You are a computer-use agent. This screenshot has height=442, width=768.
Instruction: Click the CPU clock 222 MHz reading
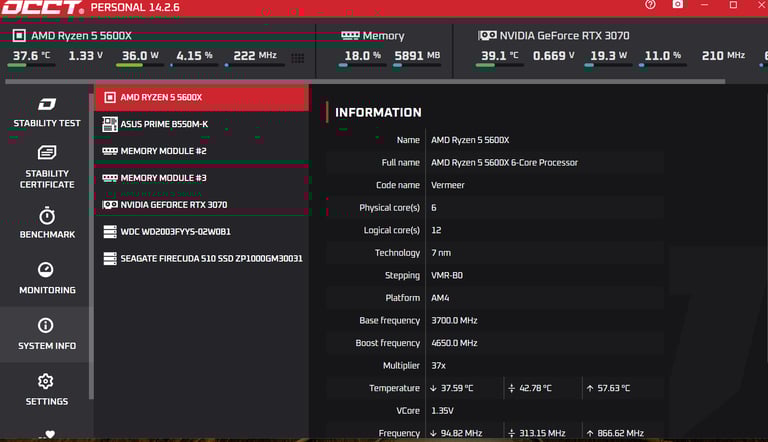point(255,56)
